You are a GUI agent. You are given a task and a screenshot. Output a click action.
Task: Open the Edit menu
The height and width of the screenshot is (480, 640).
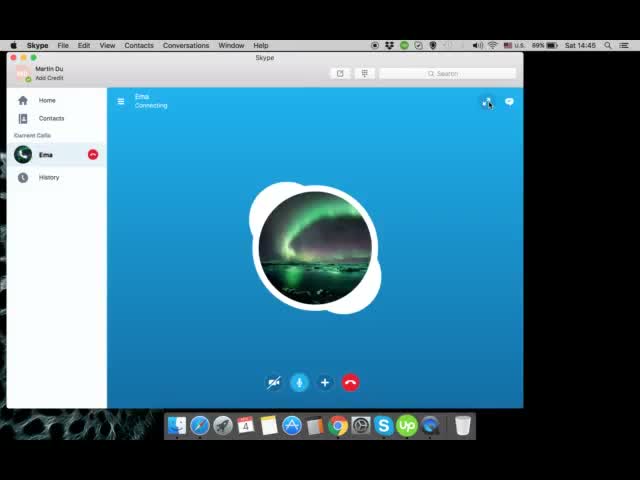pos(84,45)
